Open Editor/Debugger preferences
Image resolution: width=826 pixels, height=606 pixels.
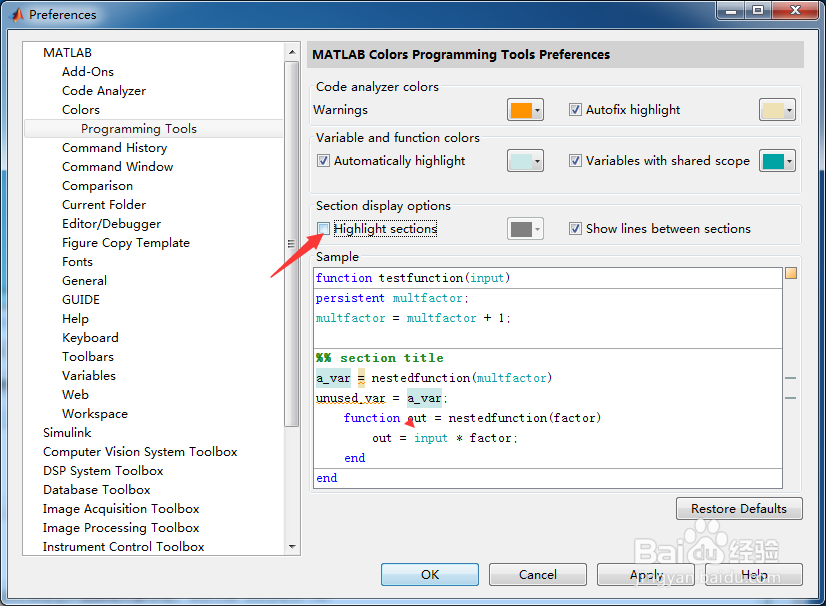(x=111, y=223)
